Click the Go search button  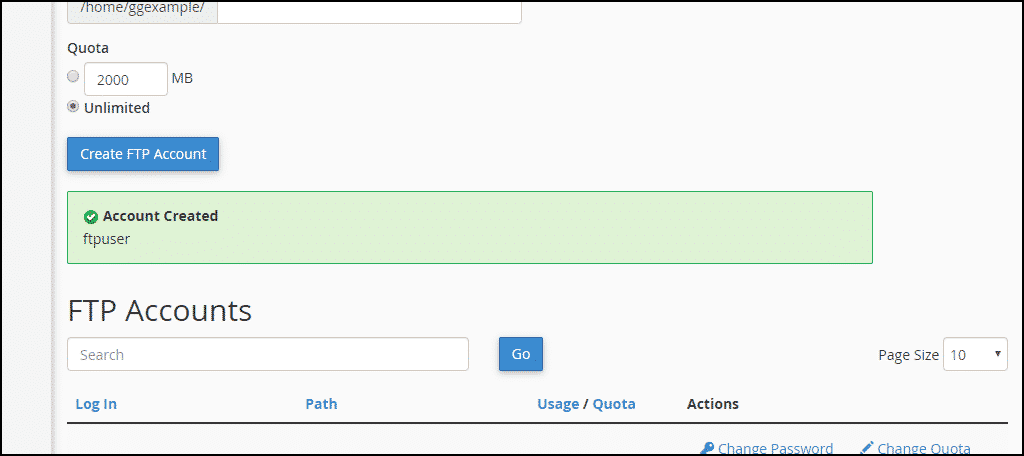click(520, 354)
